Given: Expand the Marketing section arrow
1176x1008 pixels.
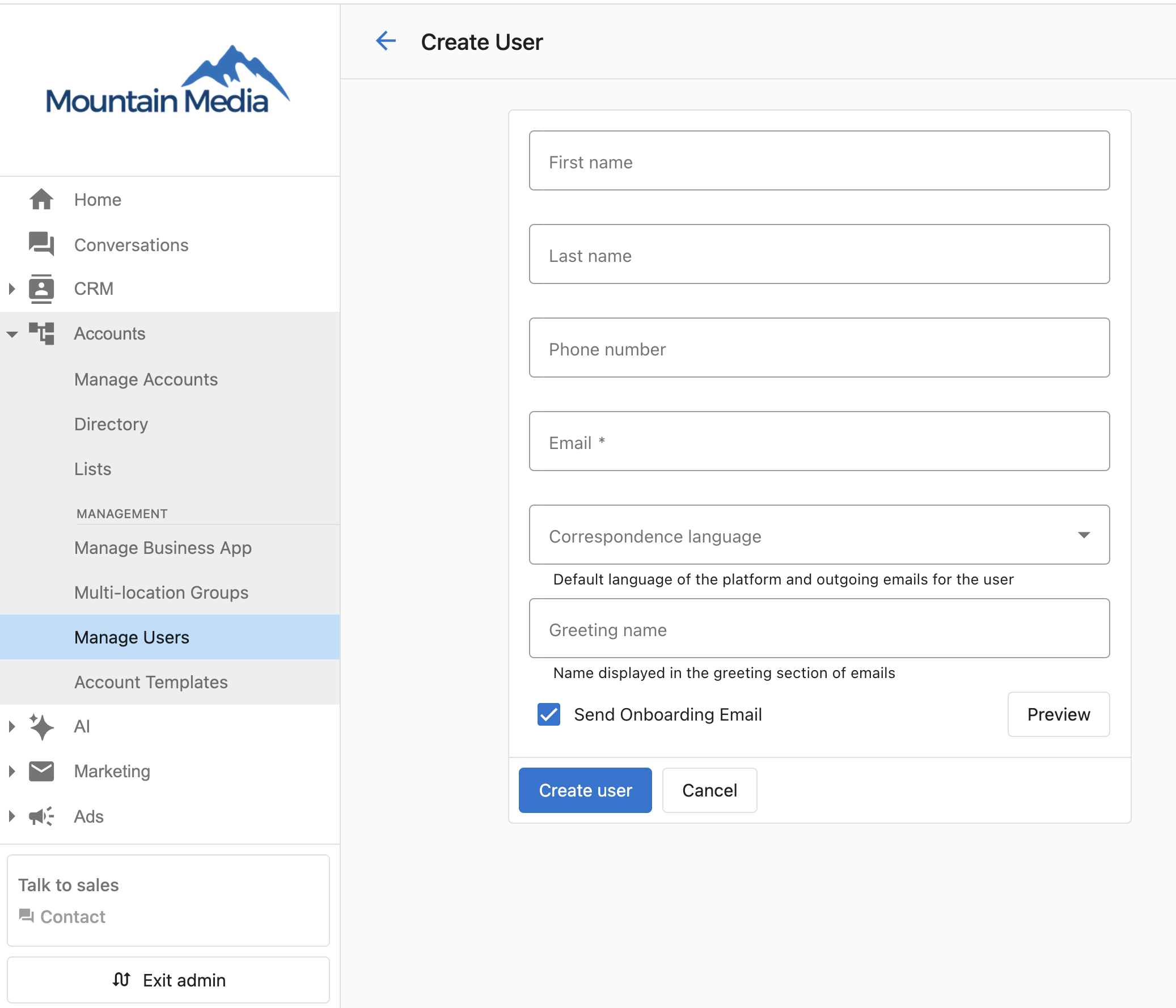Looking at the screenshot, I should pos(12,772).
